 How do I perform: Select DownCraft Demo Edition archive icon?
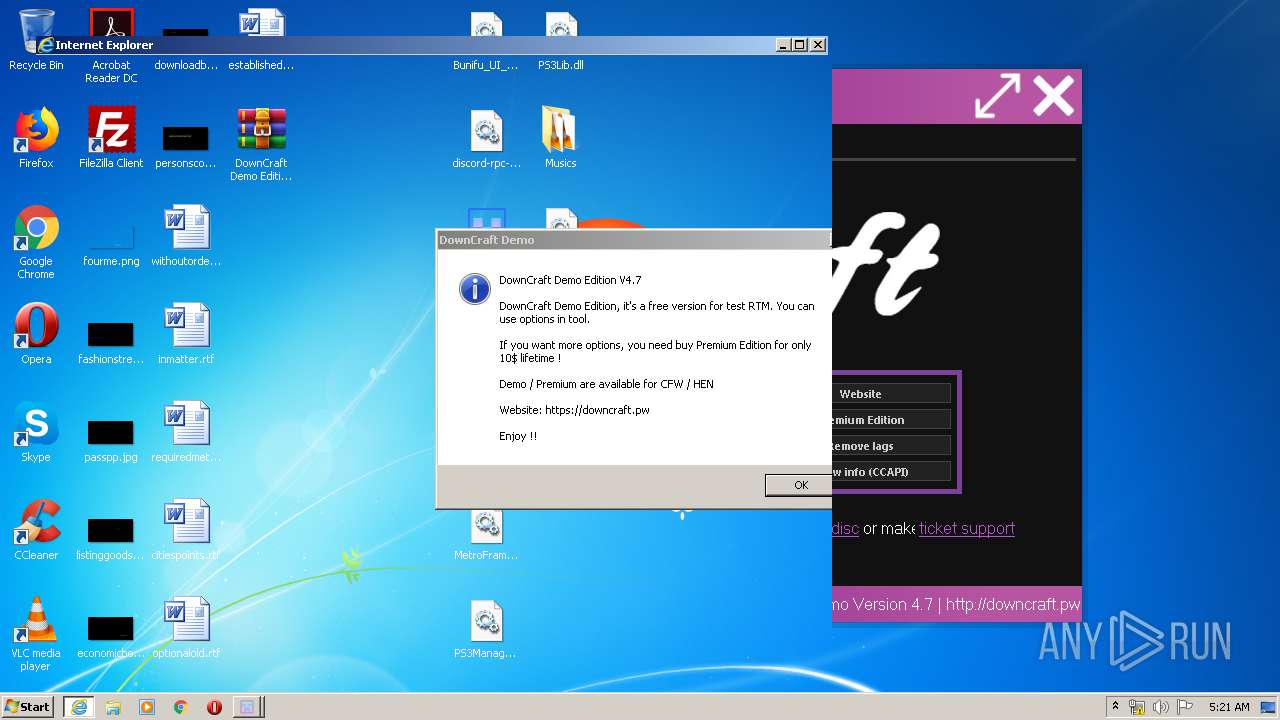pos(261,145)
